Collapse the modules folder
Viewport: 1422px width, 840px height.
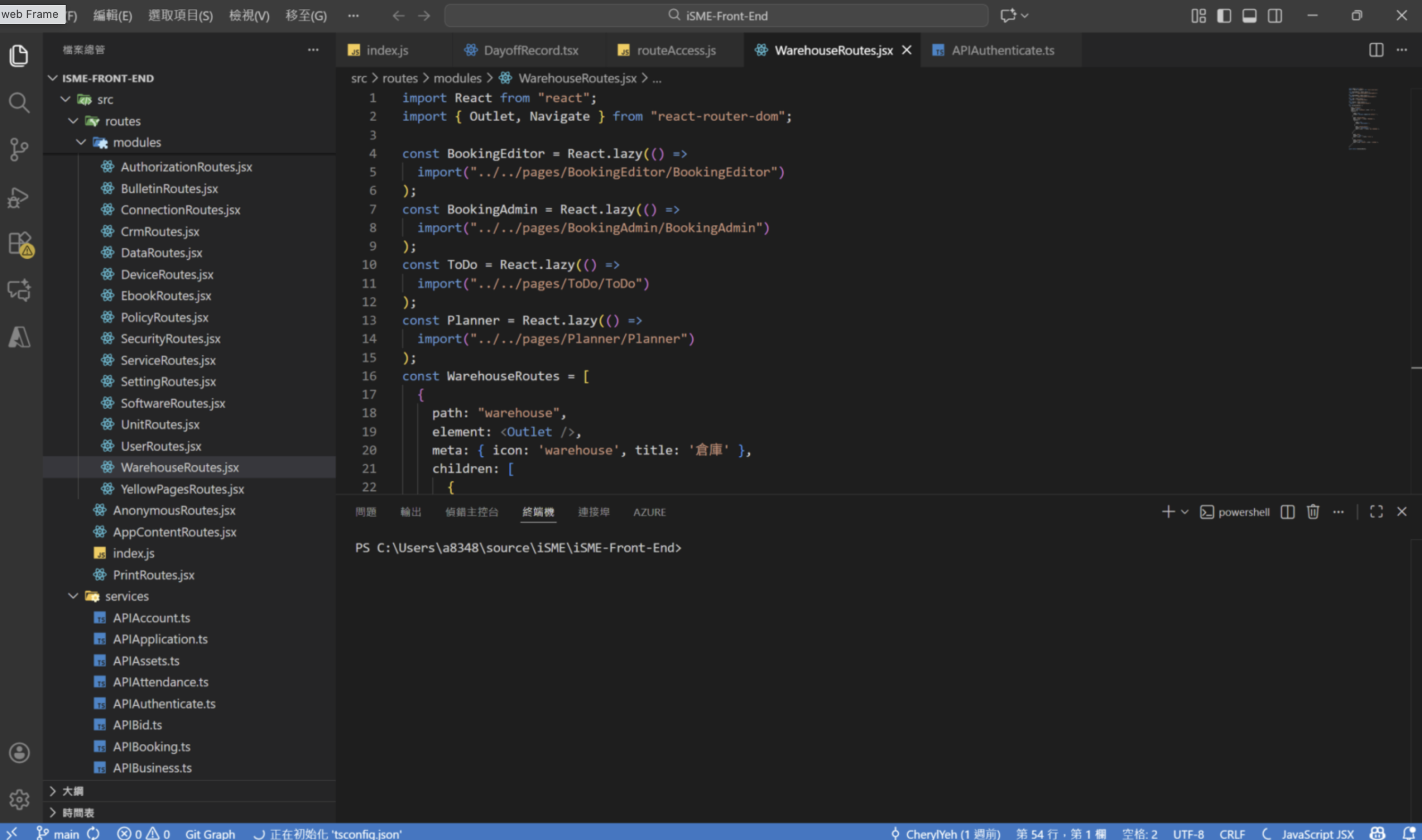coord(82,142)
